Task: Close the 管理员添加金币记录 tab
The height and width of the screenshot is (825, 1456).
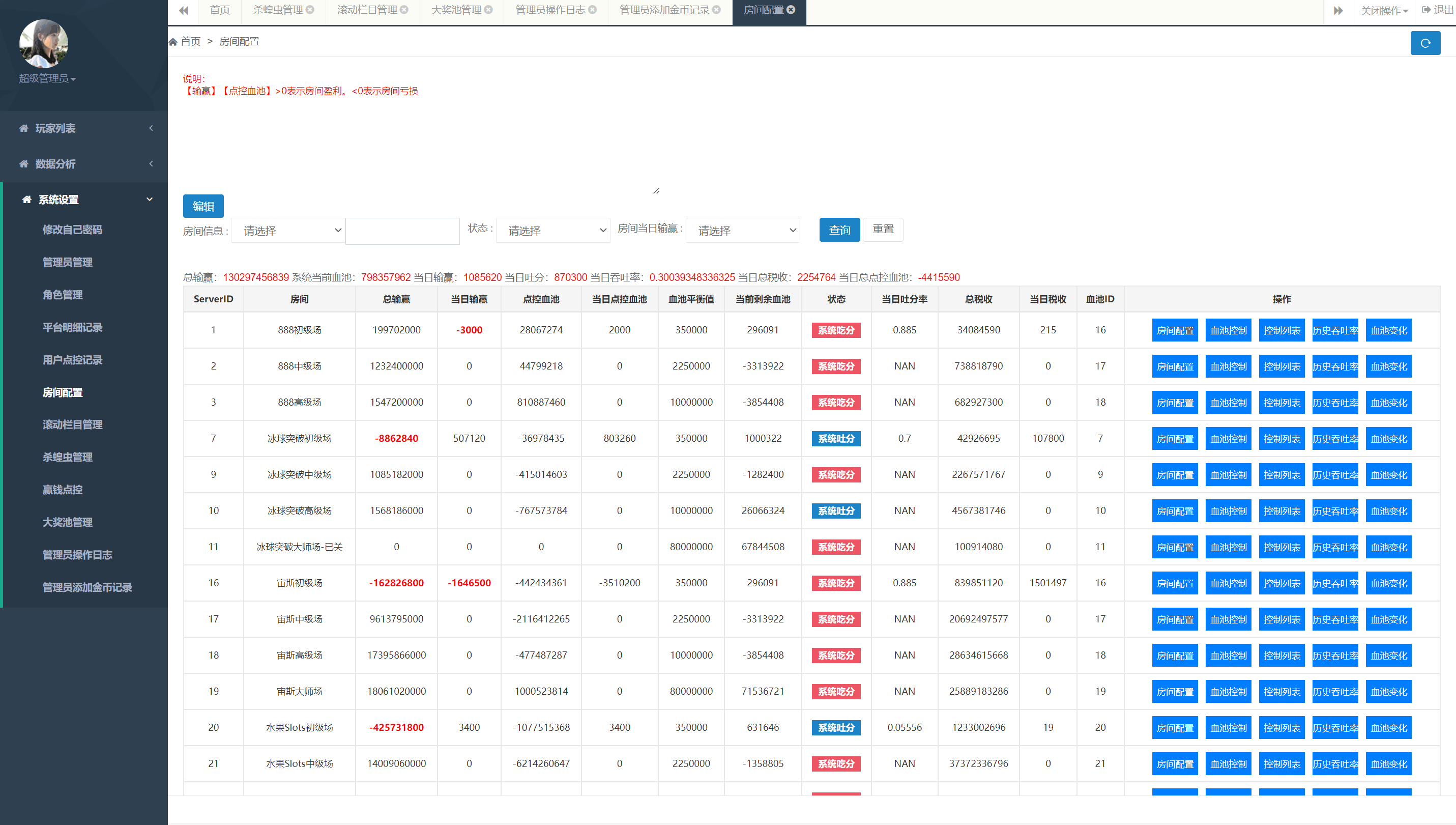Action: pyautogui.click(x=716, y=10)
